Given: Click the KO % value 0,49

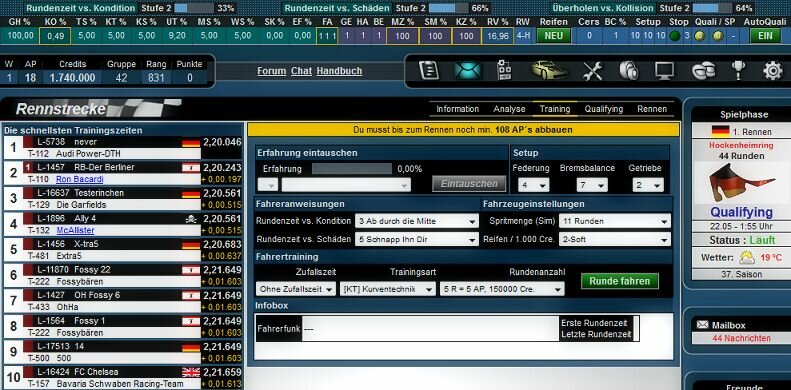Looking at the screenshot, I should coord(55,36).
